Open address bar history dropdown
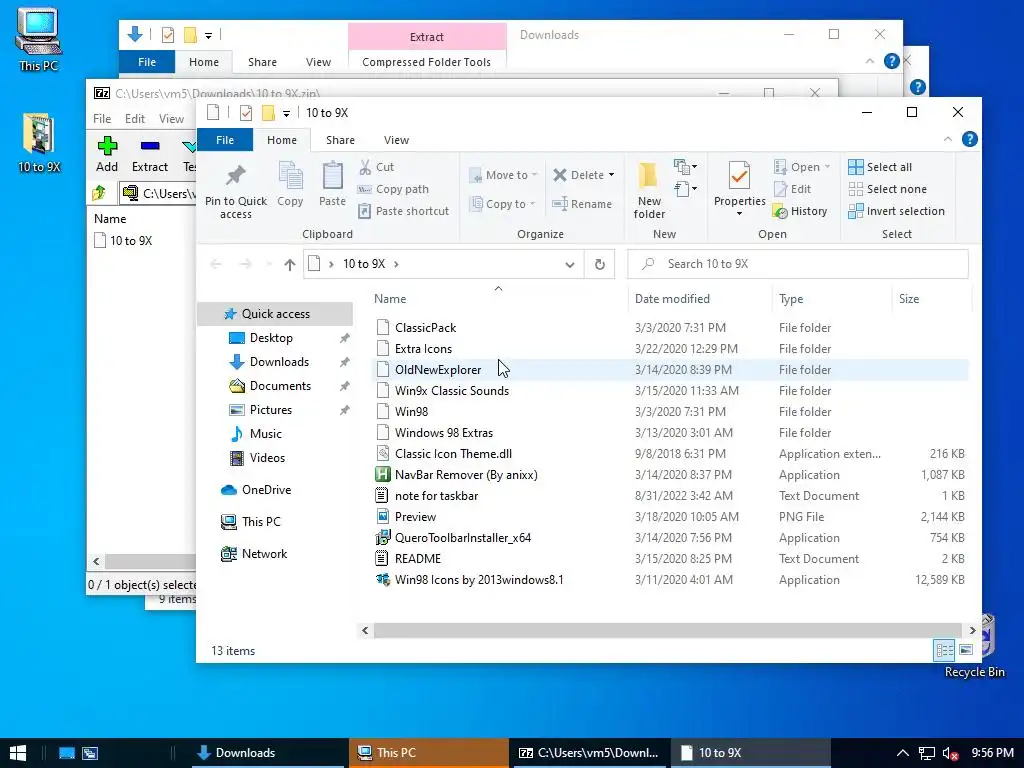 [x=569, y=264]
